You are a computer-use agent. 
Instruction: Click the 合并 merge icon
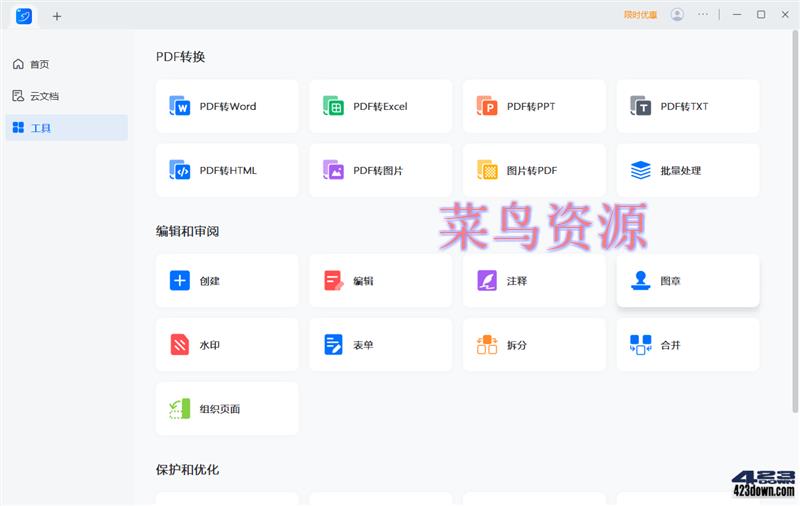point(640,345)
